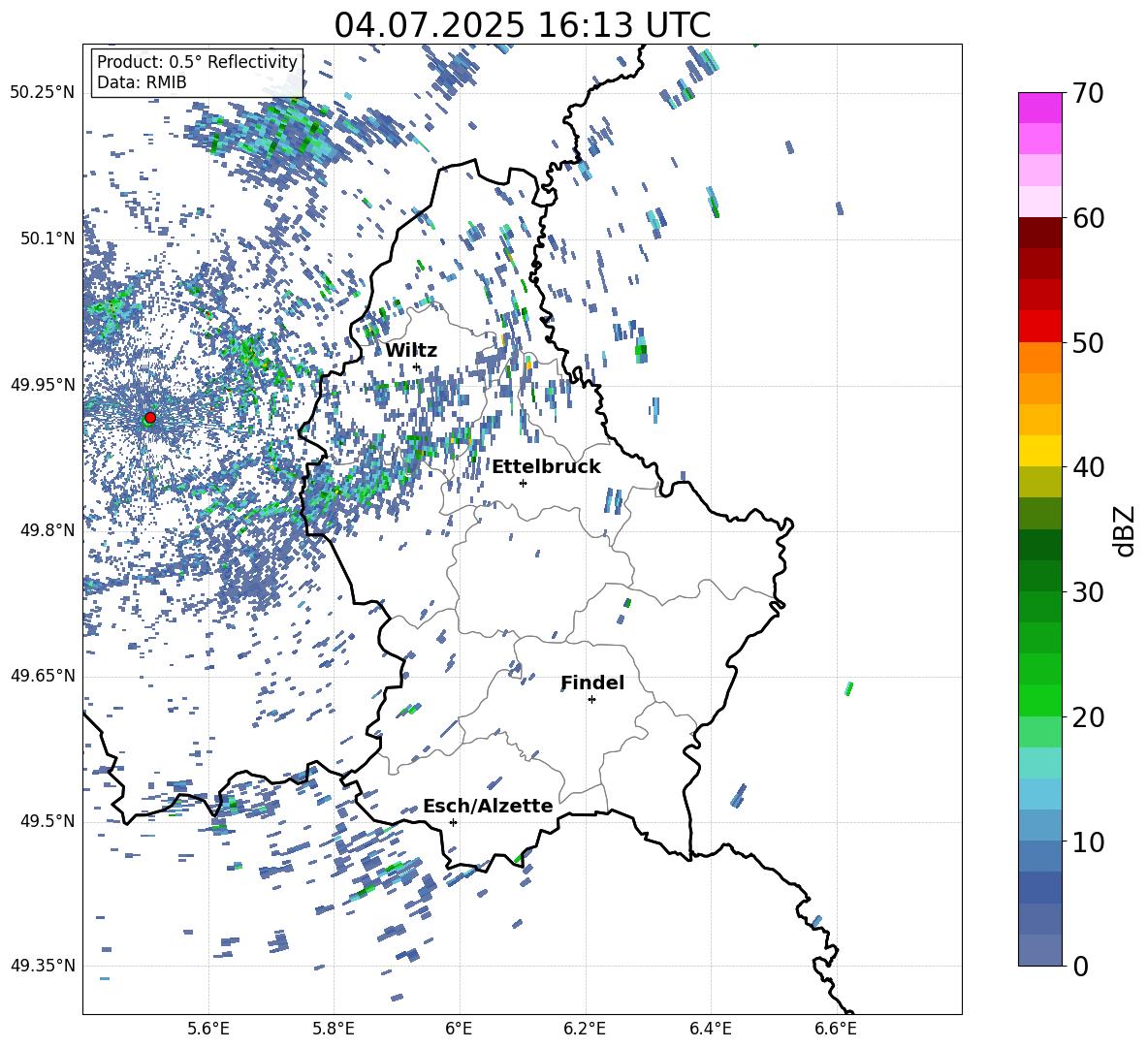Click the 10 colorbar tick label

[1088, 842]
